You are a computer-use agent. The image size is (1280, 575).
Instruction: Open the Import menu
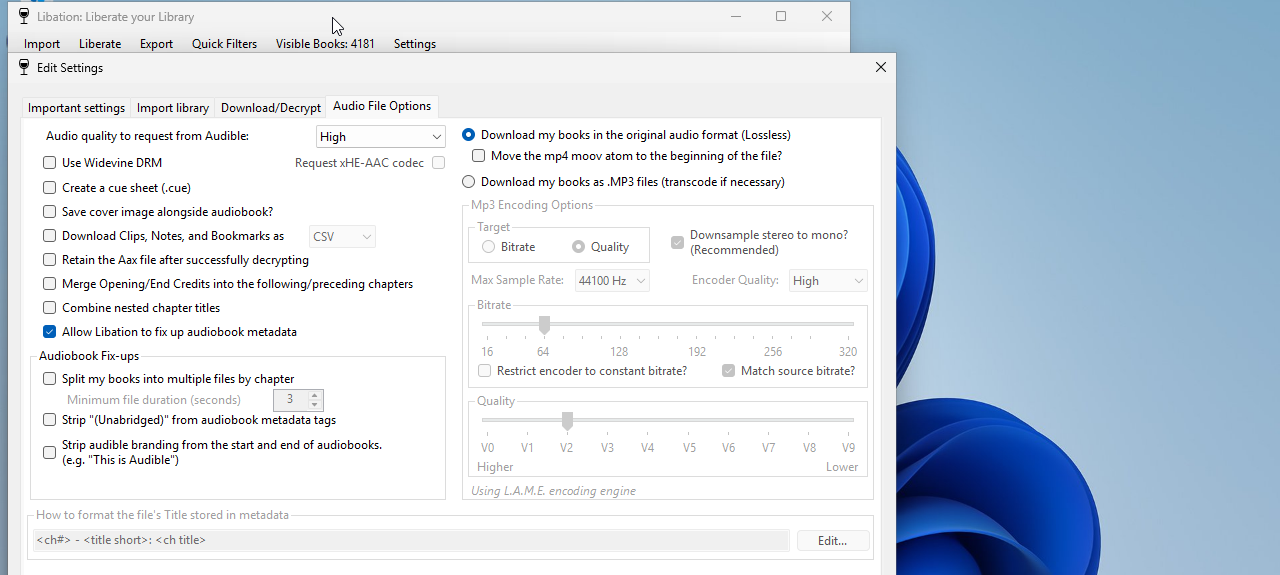point(42,44)
